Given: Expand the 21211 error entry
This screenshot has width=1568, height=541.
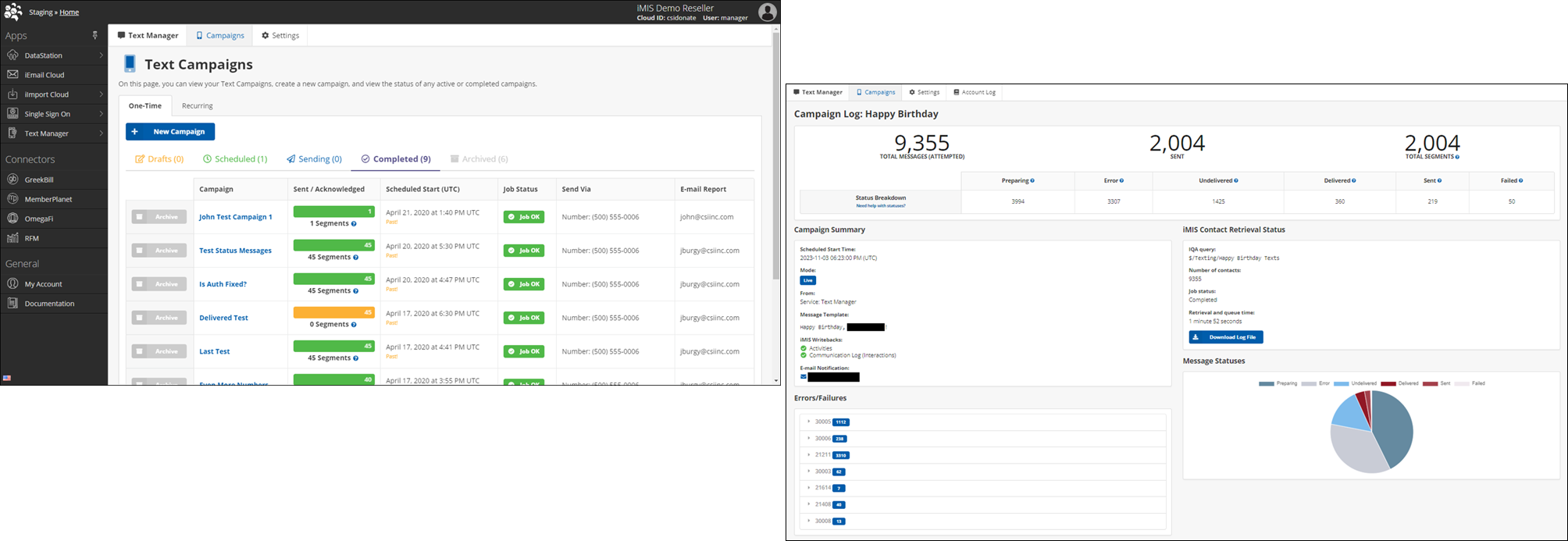Looking at the screenshot, I should point(809,455).
